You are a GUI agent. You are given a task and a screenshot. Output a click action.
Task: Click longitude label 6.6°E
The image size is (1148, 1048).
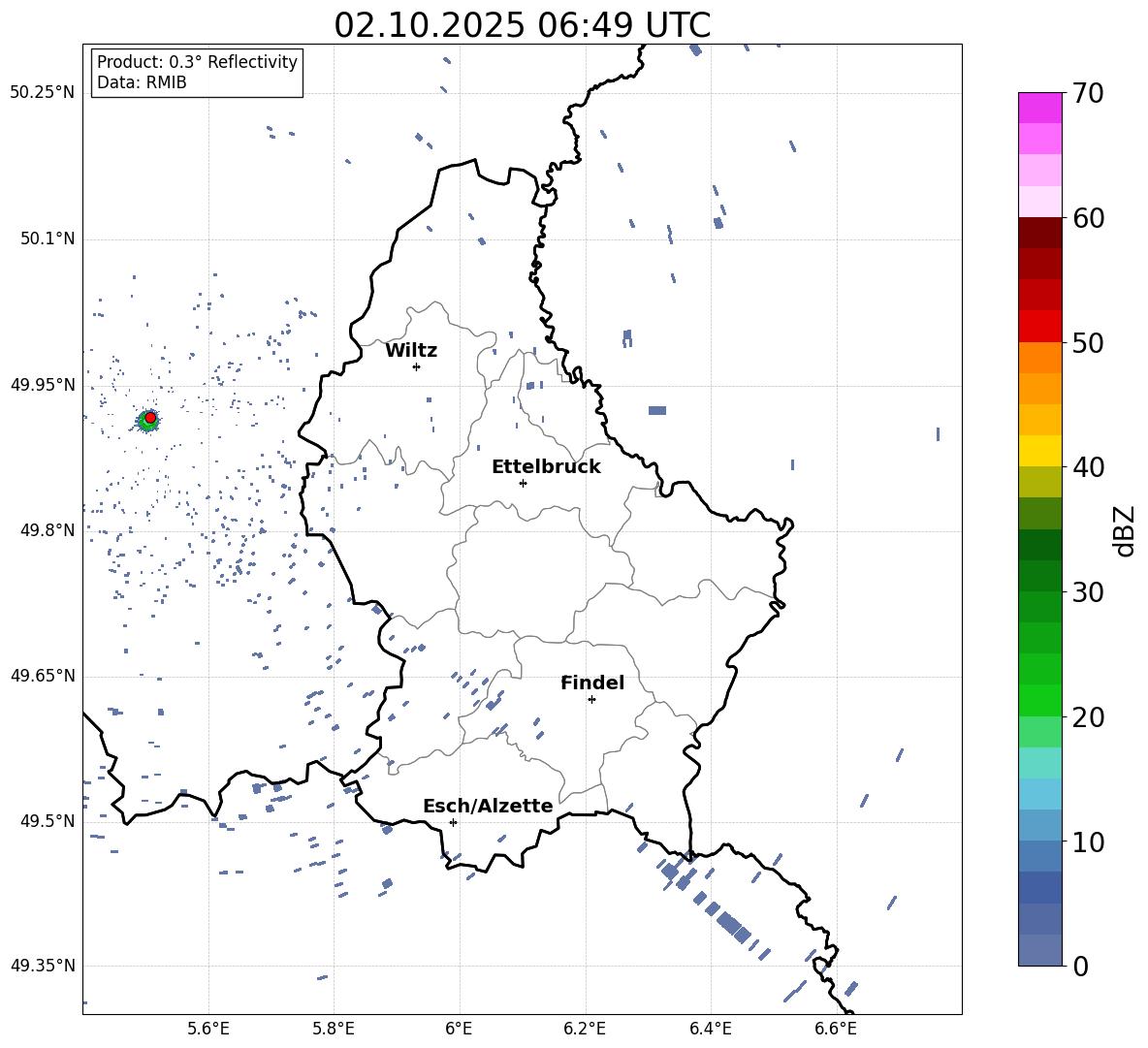[x=836, y=1029]
